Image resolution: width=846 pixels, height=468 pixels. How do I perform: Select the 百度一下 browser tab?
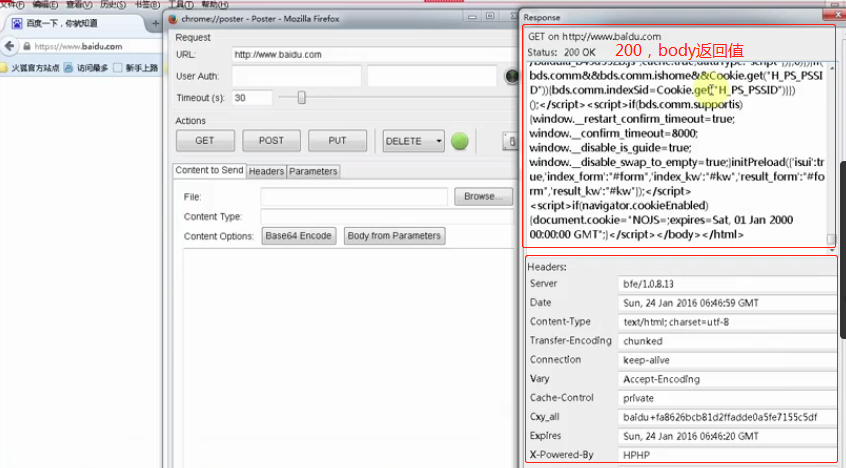76,23
